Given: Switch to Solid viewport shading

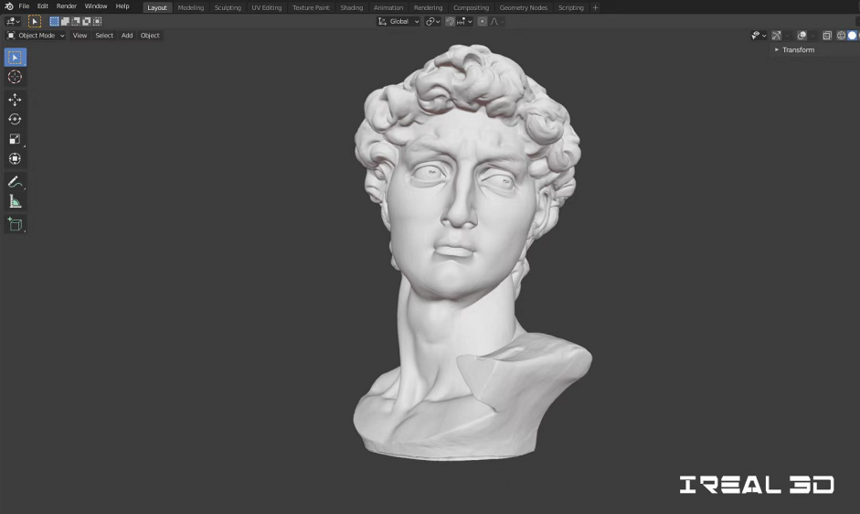Looking at the screenshot, I should pos(852,36).
